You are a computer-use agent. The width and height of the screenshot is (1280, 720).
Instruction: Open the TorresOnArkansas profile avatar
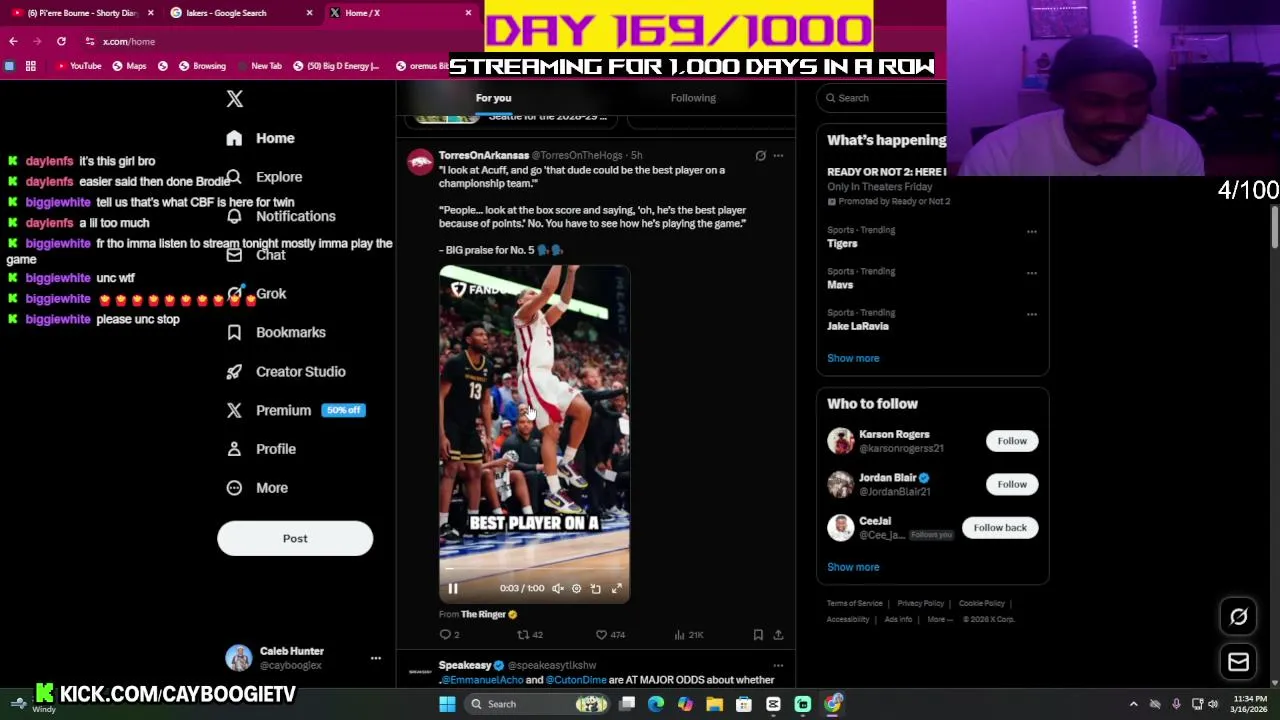pyautogui.click(x=420, y=161)
